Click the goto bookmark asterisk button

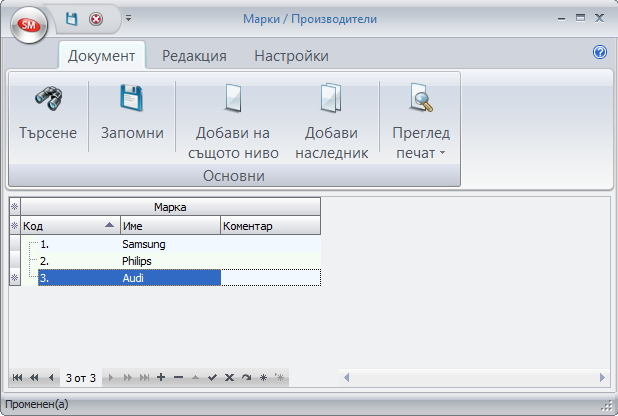[280, 377]
